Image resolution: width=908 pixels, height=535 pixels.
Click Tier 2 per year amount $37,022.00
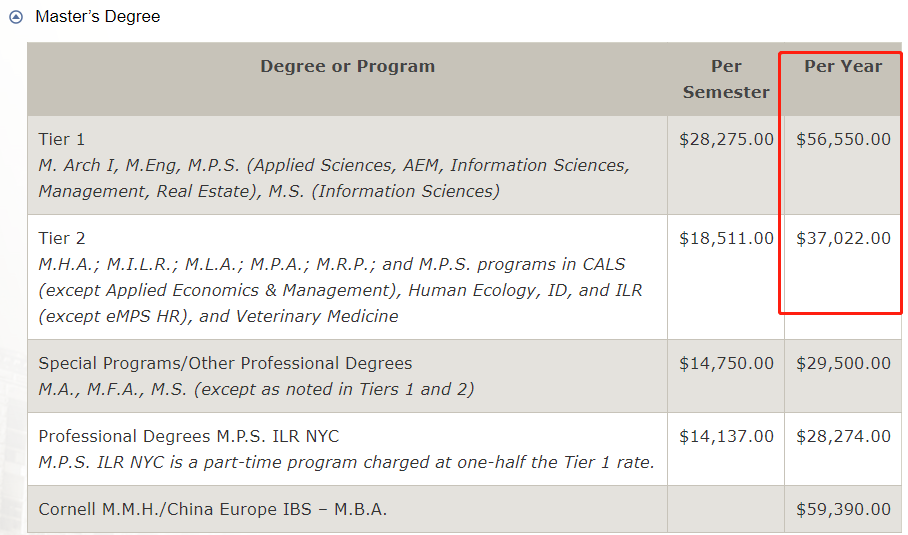(x=843, y=238)
